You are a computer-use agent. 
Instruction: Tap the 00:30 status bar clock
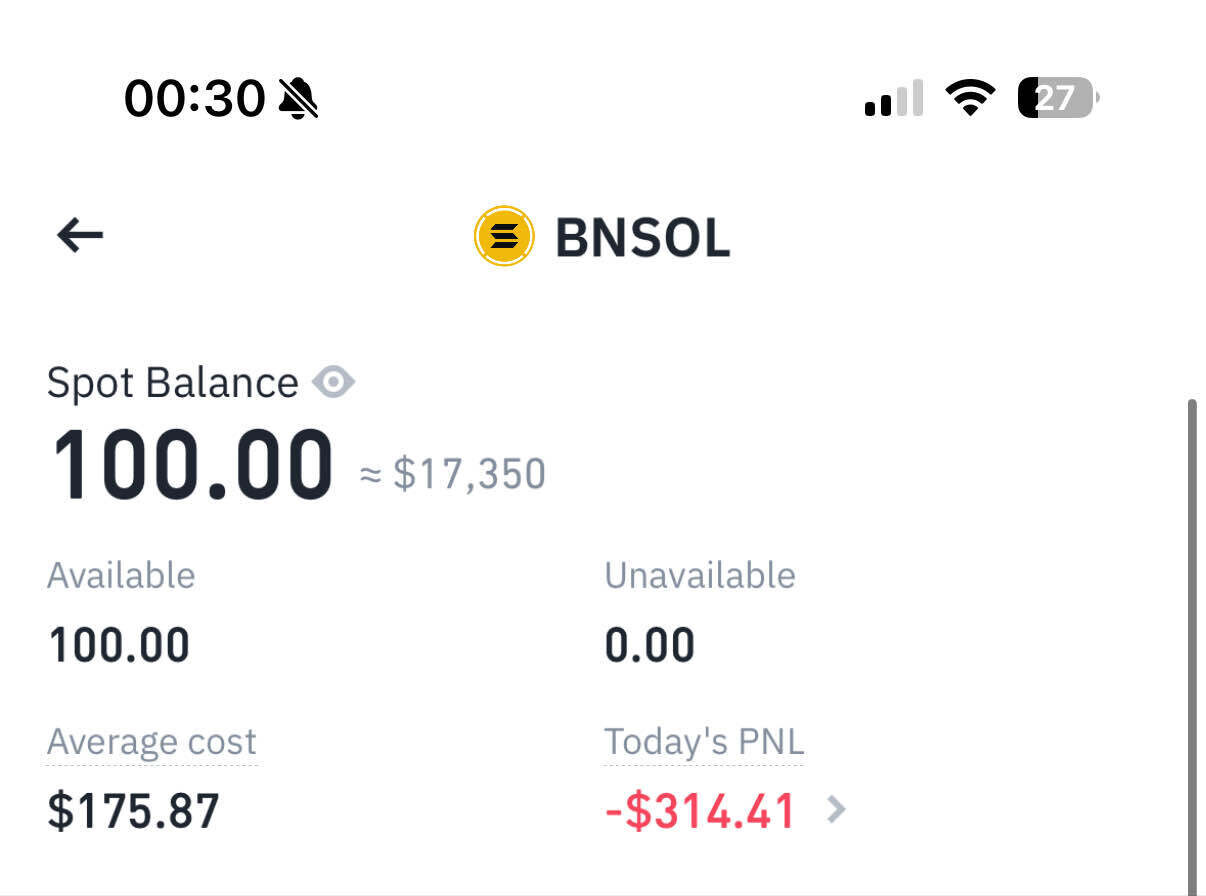(194, 99)
